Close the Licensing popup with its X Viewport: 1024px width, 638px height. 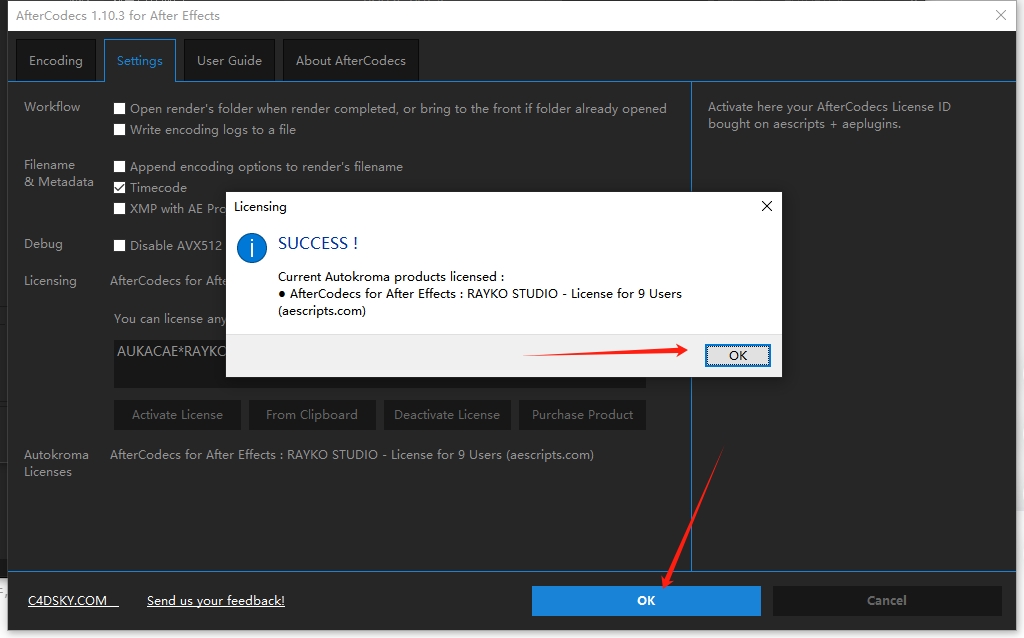[x=767, y=206]
